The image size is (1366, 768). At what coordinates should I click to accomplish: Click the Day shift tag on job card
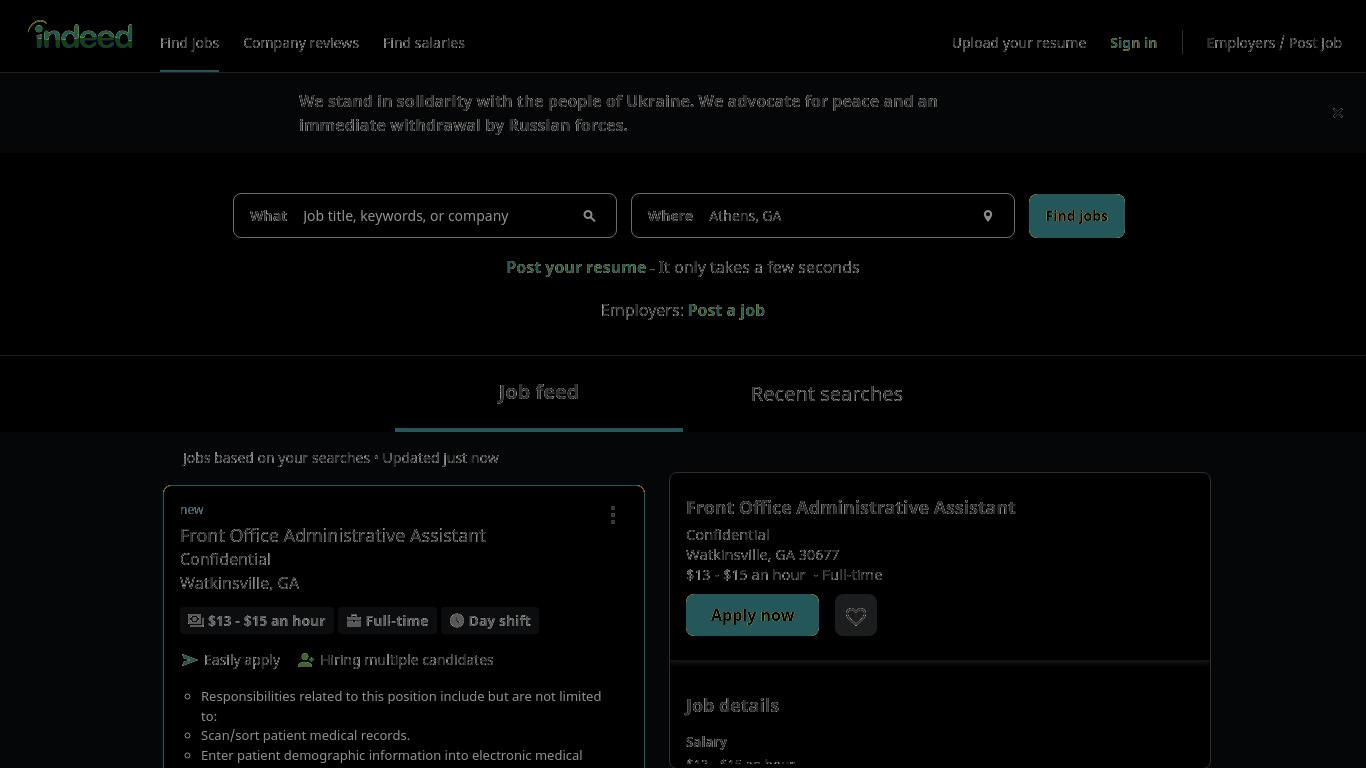tap(490, 621)
